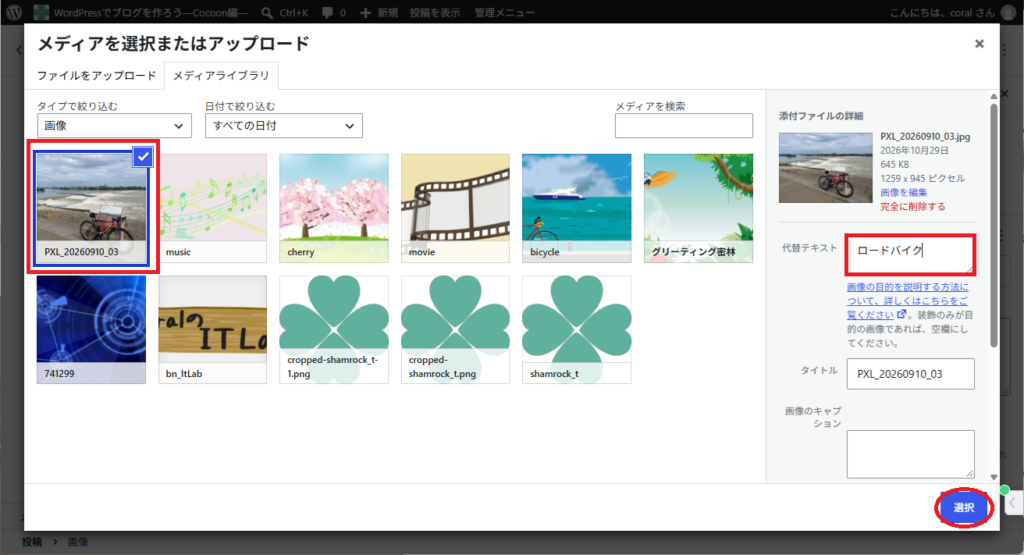
Task: Click the PXL_20260910_03.jpg filename text
Action: click(925, 136)
